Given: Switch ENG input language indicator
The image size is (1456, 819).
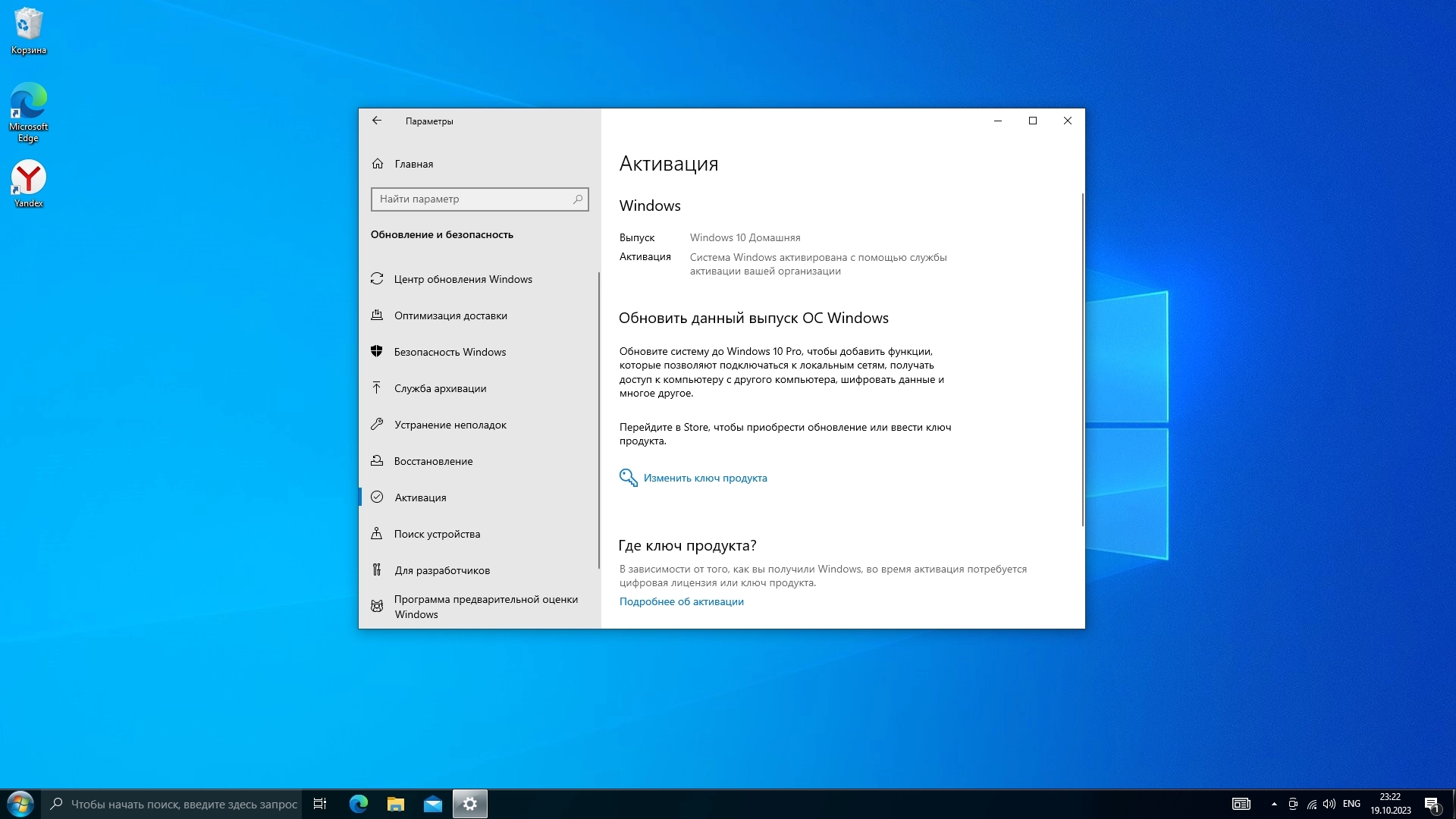Looking at the screenshot, I should click(1351, 804).
